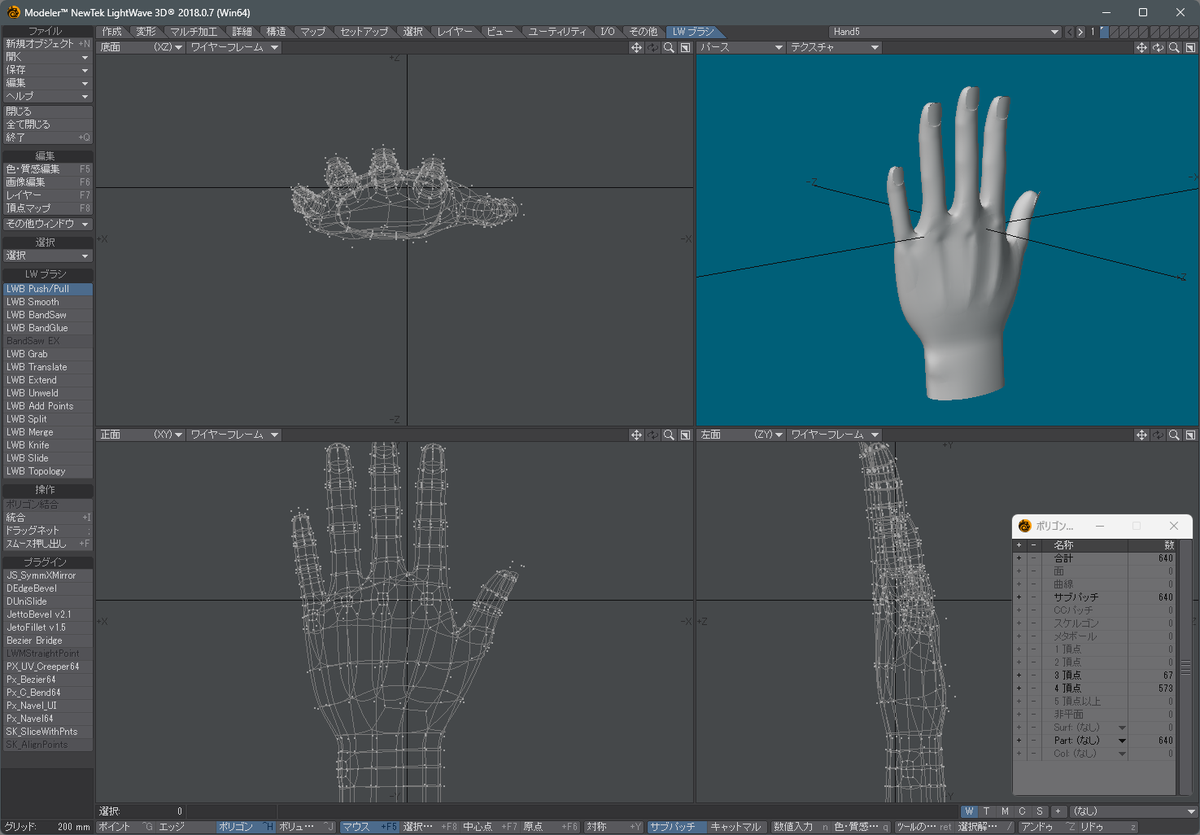The width and height of the screenshot is (1200, 835).
Task: Click the zoom magnifier in the パース viewport
Action: tap(1175, 48)
